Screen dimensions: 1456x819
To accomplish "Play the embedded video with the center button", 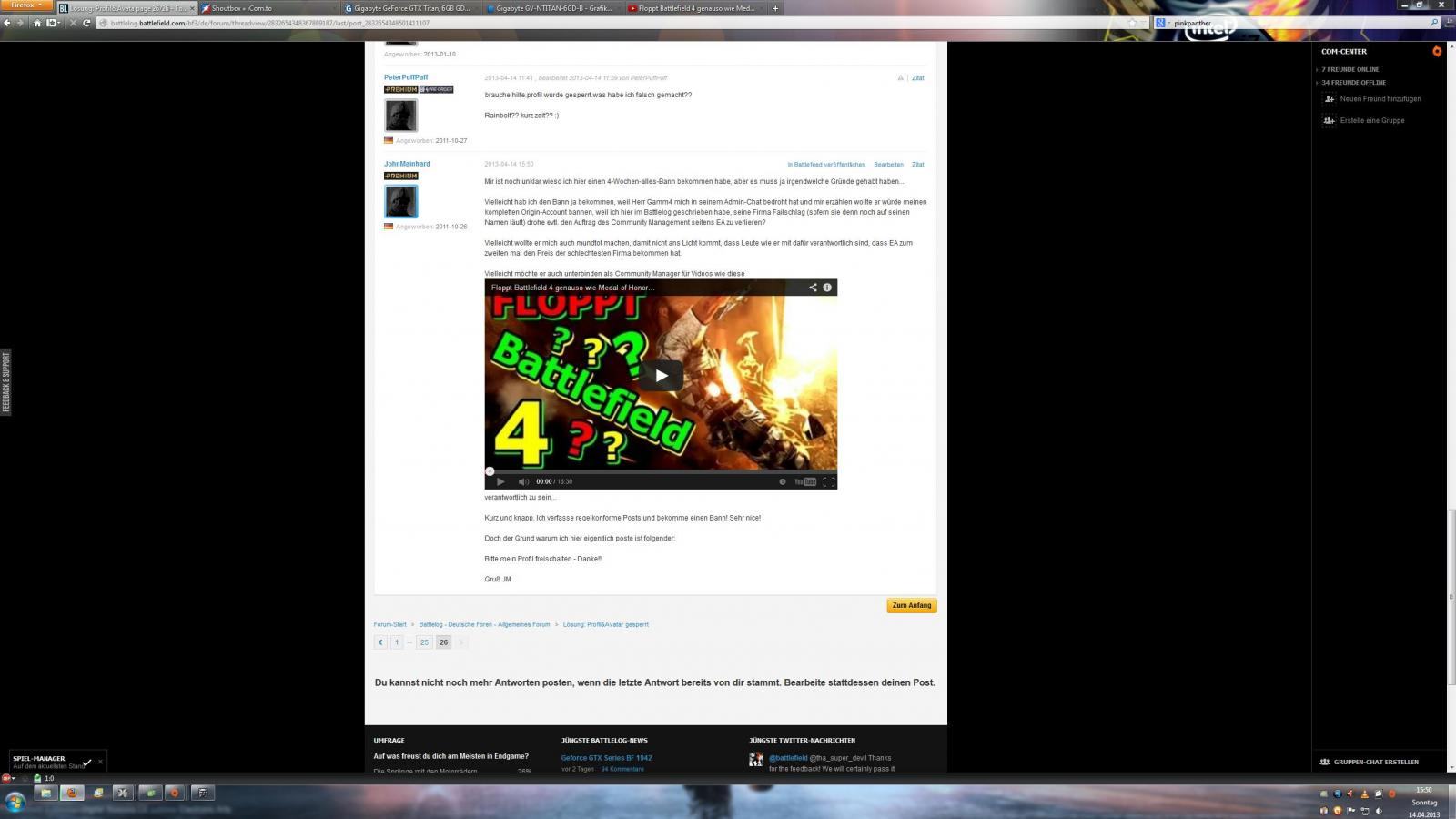I will 661,375.
